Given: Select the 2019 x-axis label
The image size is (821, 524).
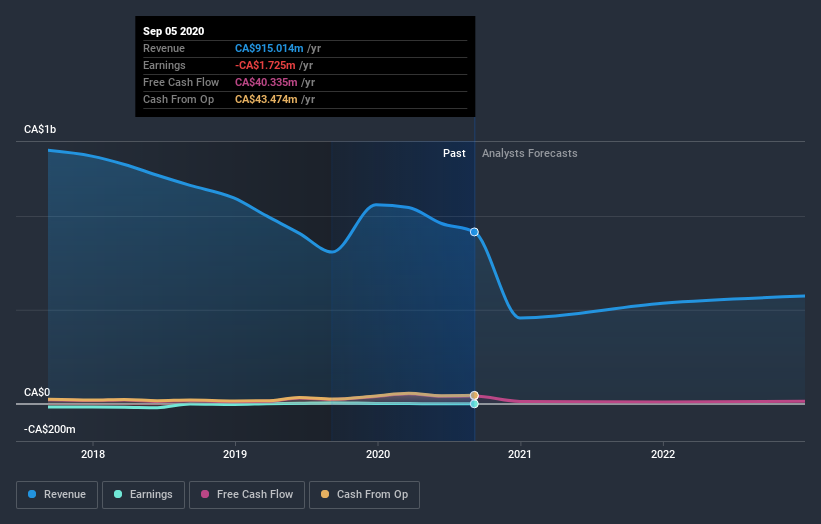Looking at the screenshot, I should coord(235,454).
